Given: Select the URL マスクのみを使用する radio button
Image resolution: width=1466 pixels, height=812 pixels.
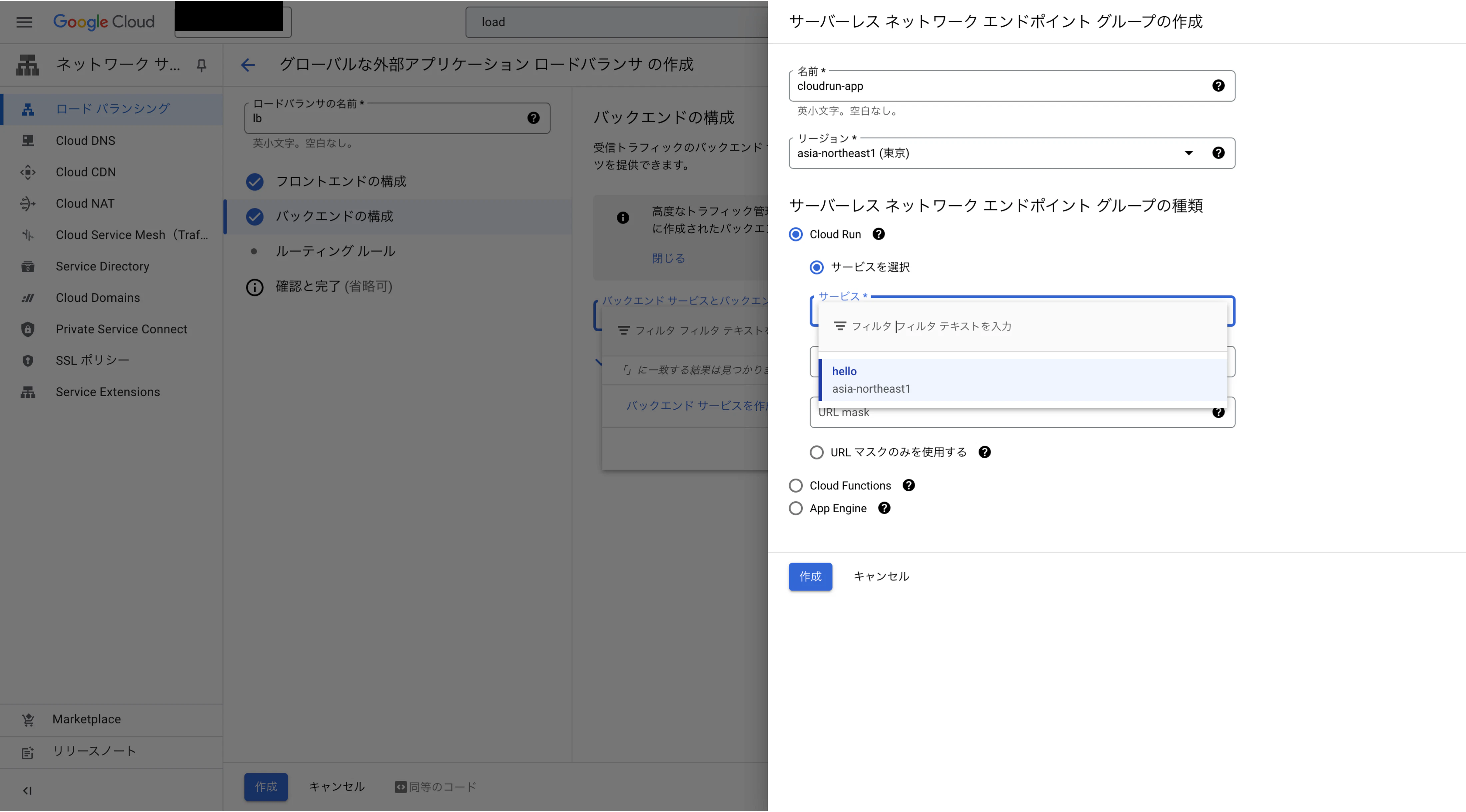Looking at the screenshot, I should pyautogui.click(x=817, y=452).
